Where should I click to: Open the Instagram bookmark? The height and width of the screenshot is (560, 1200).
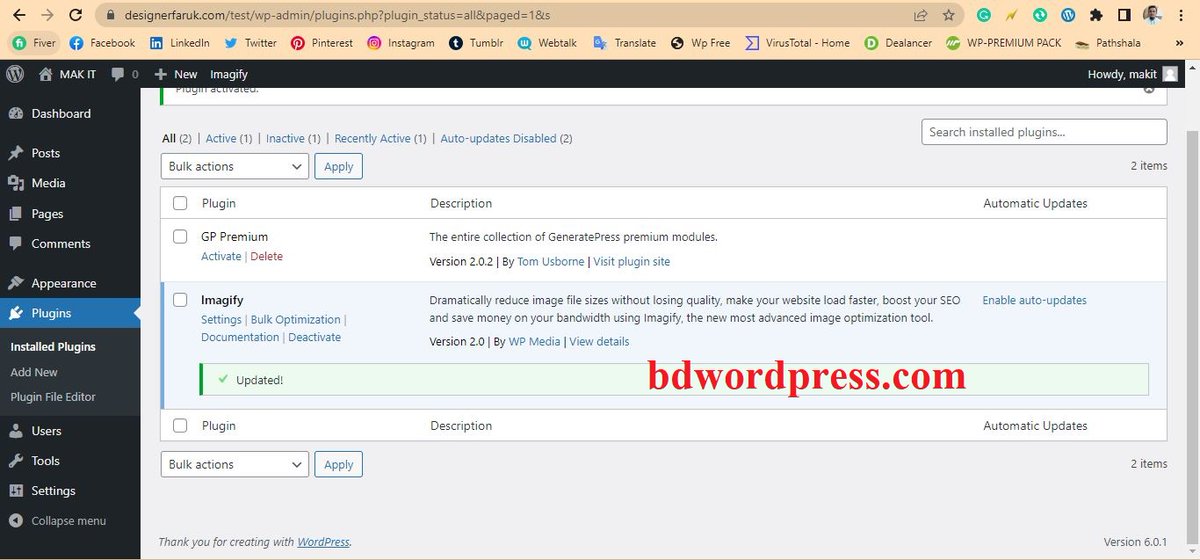(400, 43)
